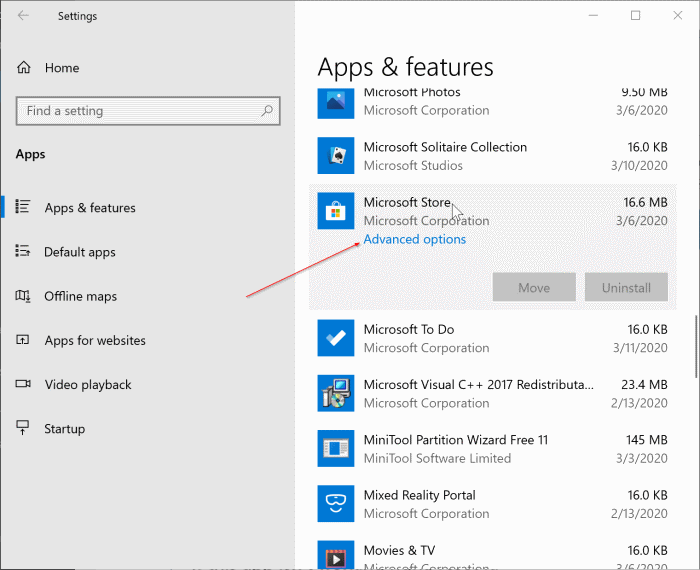Screen dimensions: 700x570
Task: Click the Apps section heading
Action: pyautogui.click(x=30, y=154)
